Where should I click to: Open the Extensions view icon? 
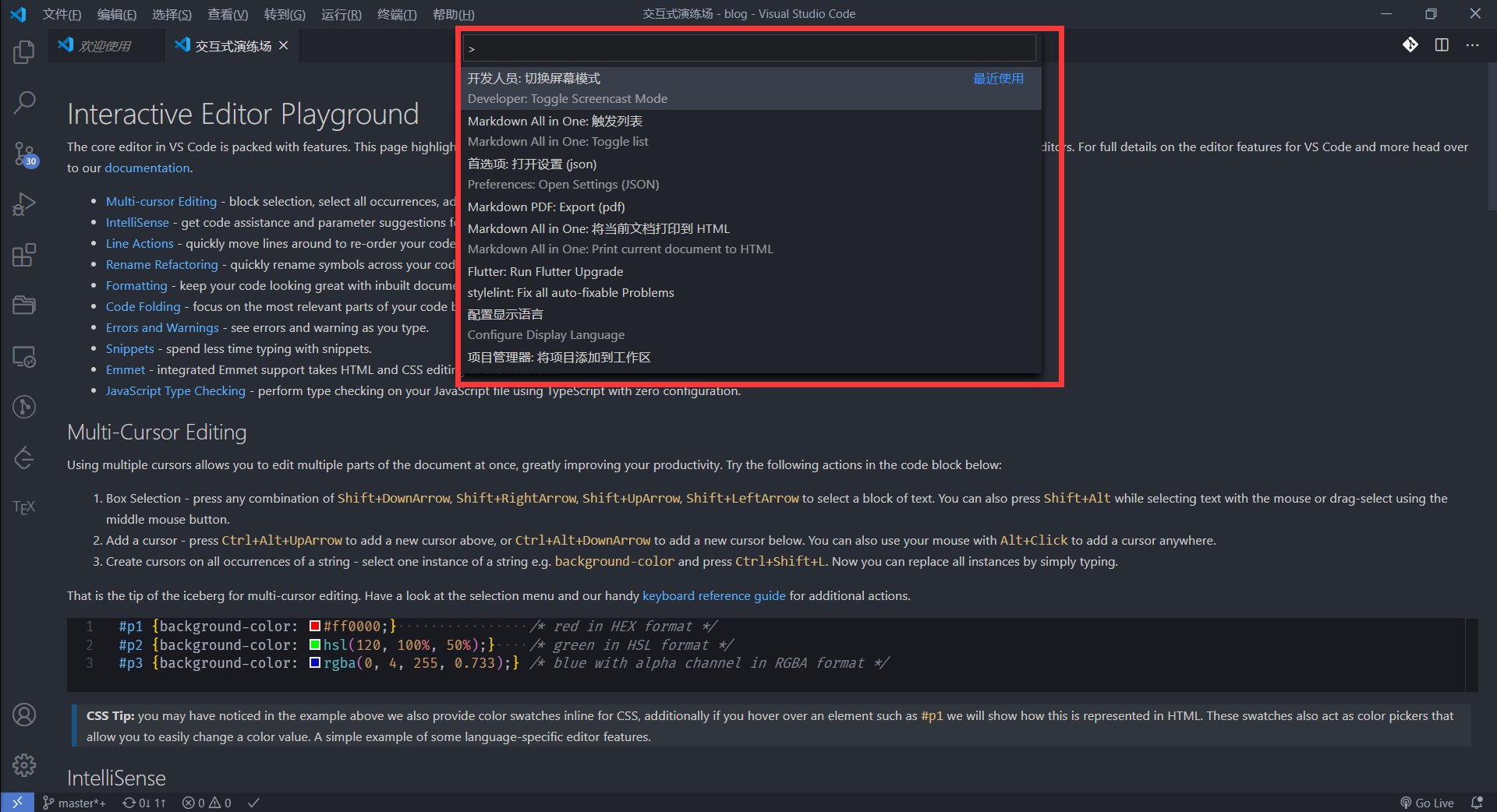(24, 256)
